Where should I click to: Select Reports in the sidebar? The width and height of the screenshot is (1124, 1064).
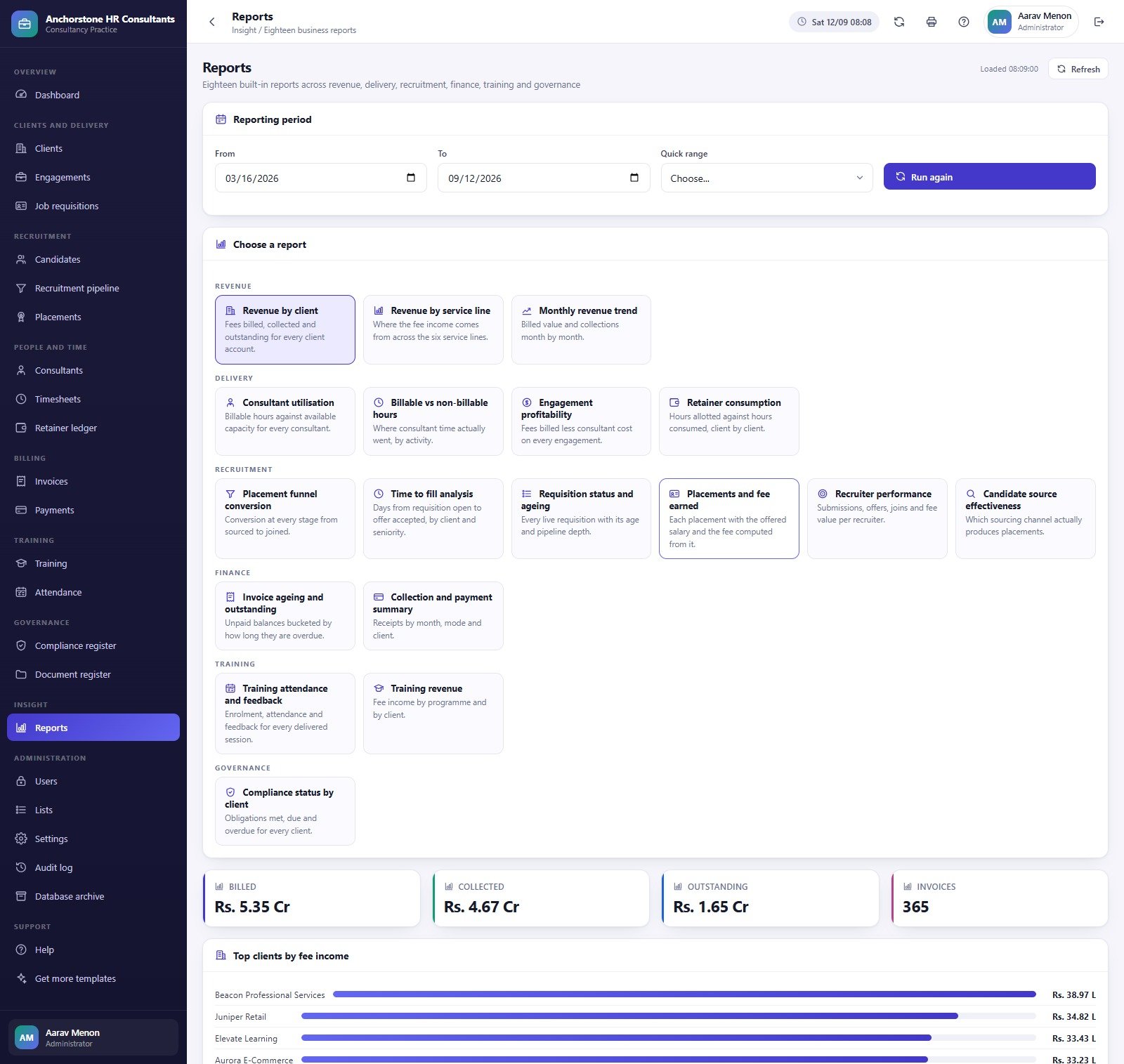93,728
